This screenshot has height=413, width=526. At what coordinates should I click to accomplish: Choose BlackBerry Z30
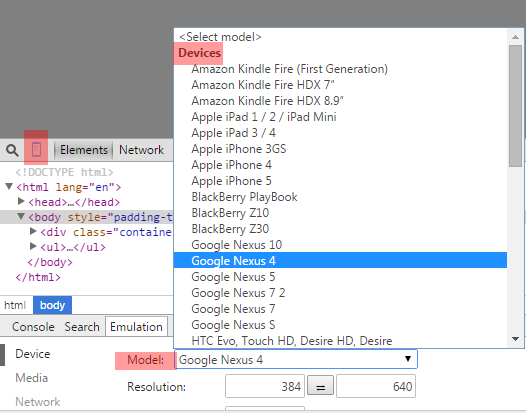[x=340, y=229]
